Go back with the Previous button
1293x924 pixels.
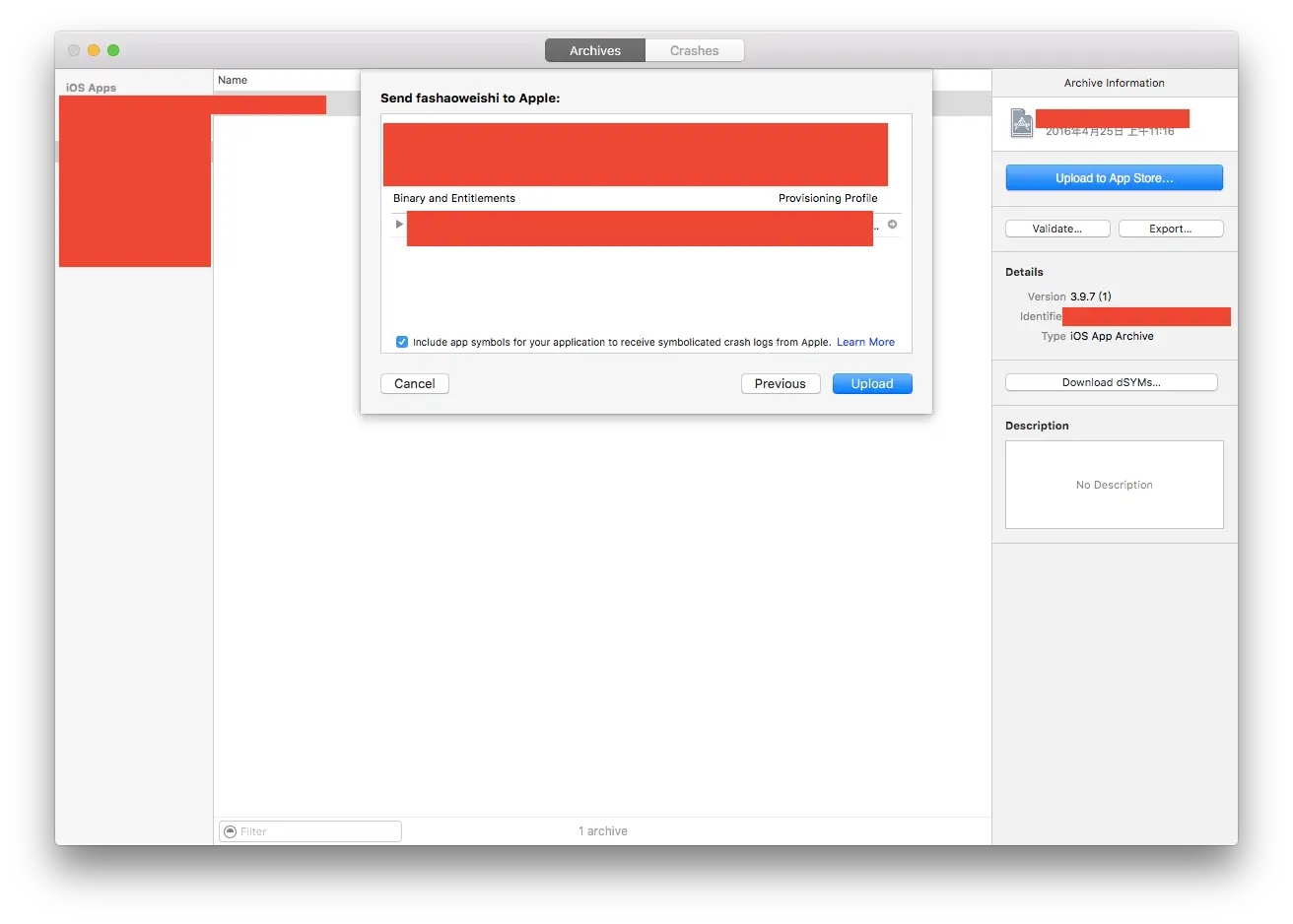pyautogui.click(x=781, y=384)
